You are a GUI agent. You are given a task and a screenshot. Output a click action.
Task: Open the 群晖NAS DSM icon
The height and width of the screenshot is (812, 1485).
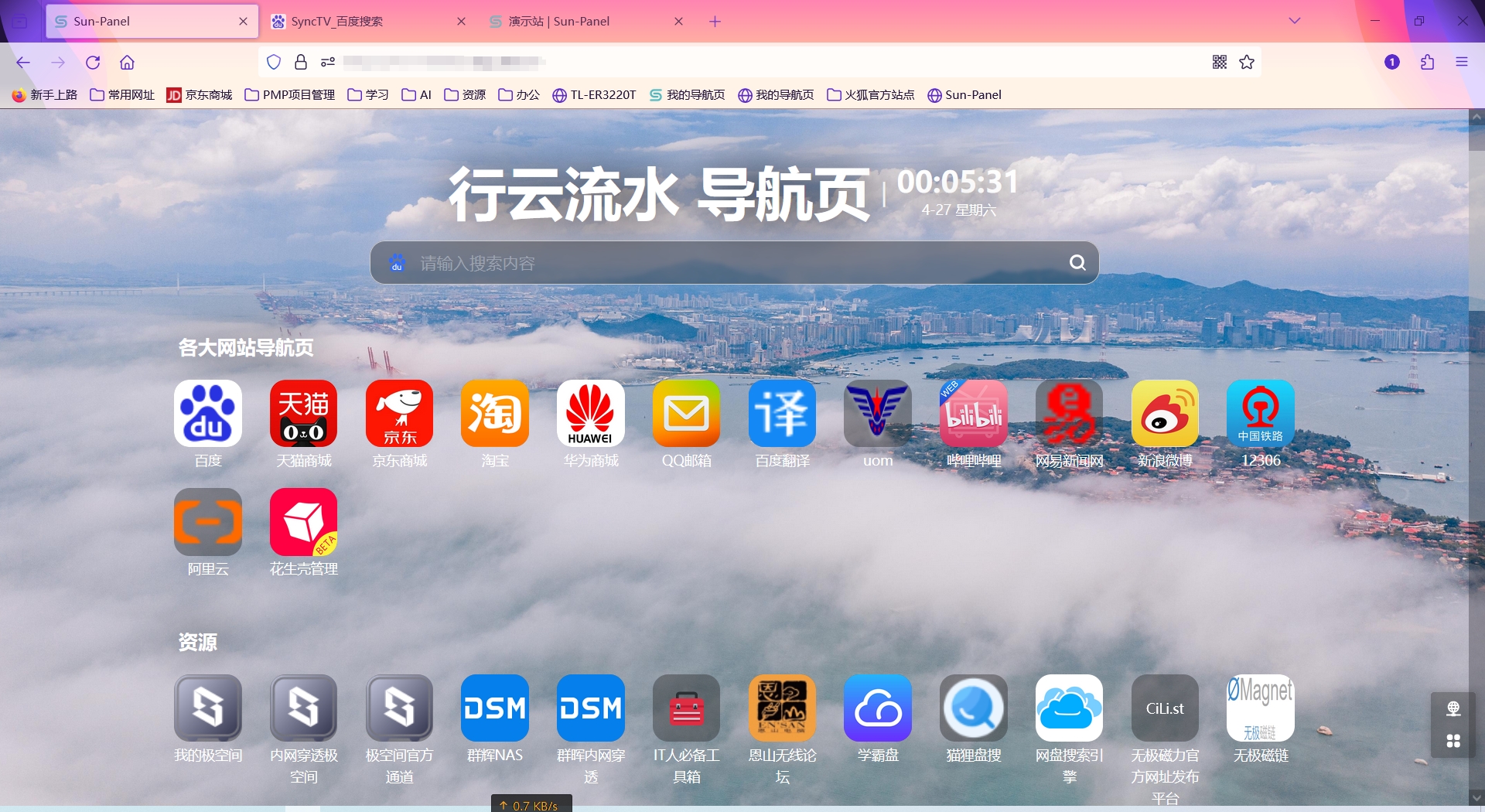[494, 708]
